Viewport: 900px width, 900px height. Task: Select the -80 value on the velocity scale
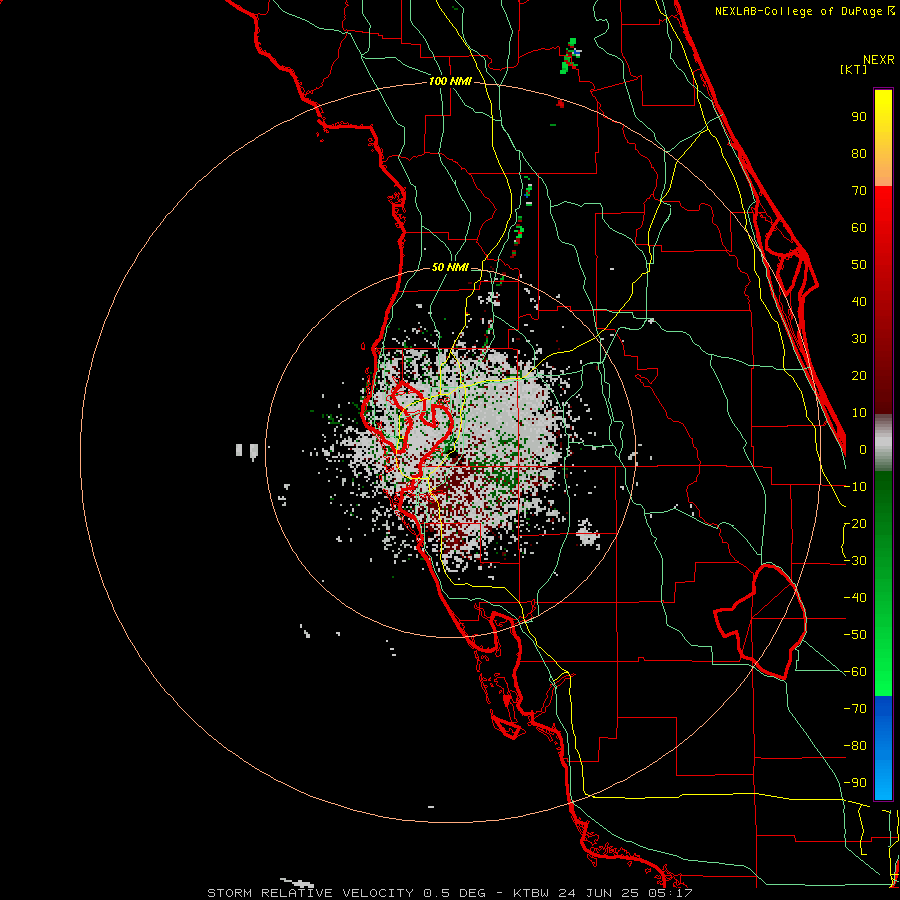pyautogui.click(x=855, y=746)
